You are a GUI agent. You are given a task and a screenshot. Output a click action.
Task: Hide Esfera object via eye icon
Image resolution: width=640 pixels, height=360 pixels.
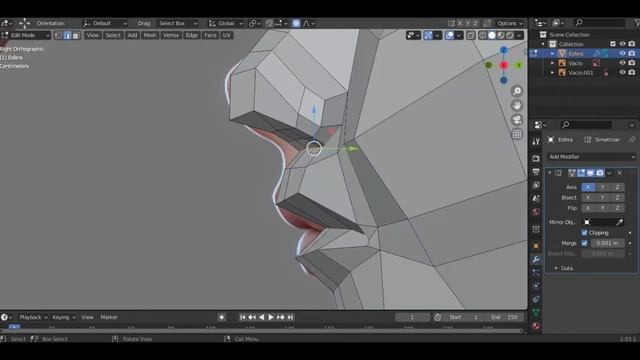tap(622, 53)
